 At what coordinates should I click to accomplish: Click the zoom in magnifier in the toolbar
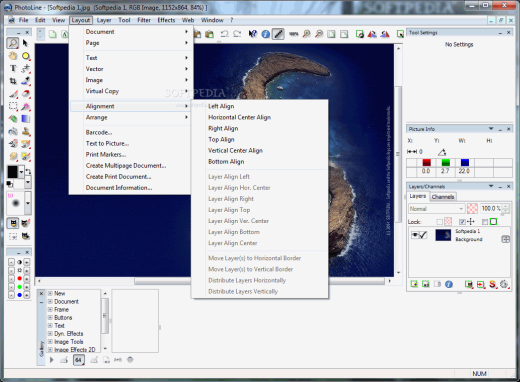pos(306,34)
